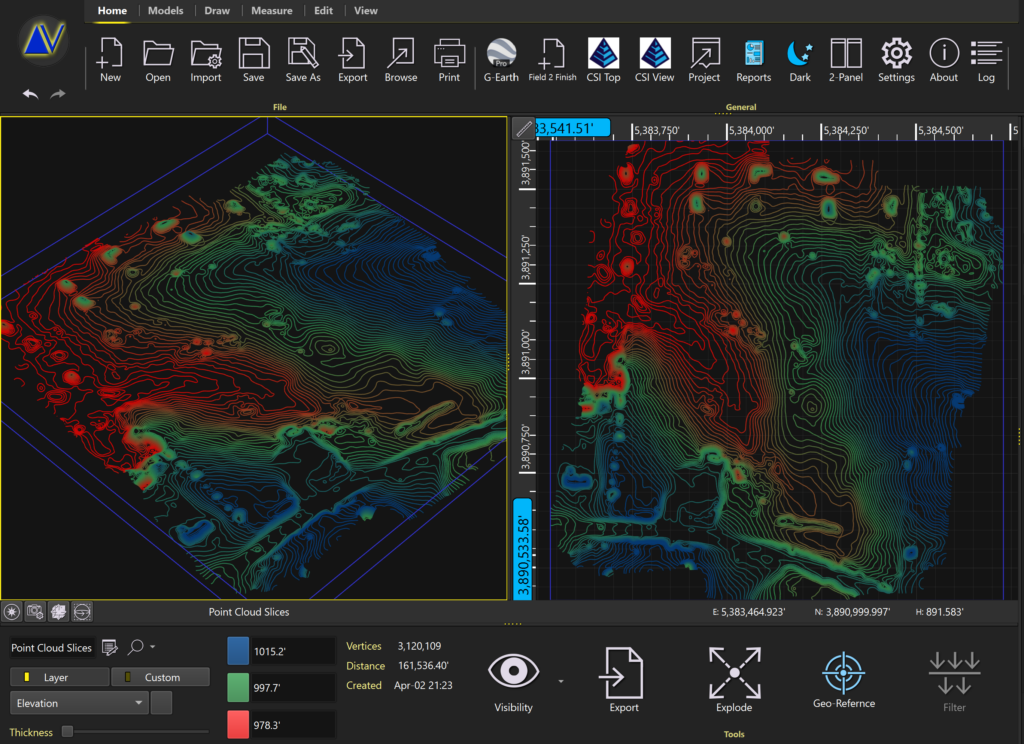The image size is (1024, 744).
Task: Click the blue 1015.2' elevation color swatch
Action: click(x=238, y=651)
